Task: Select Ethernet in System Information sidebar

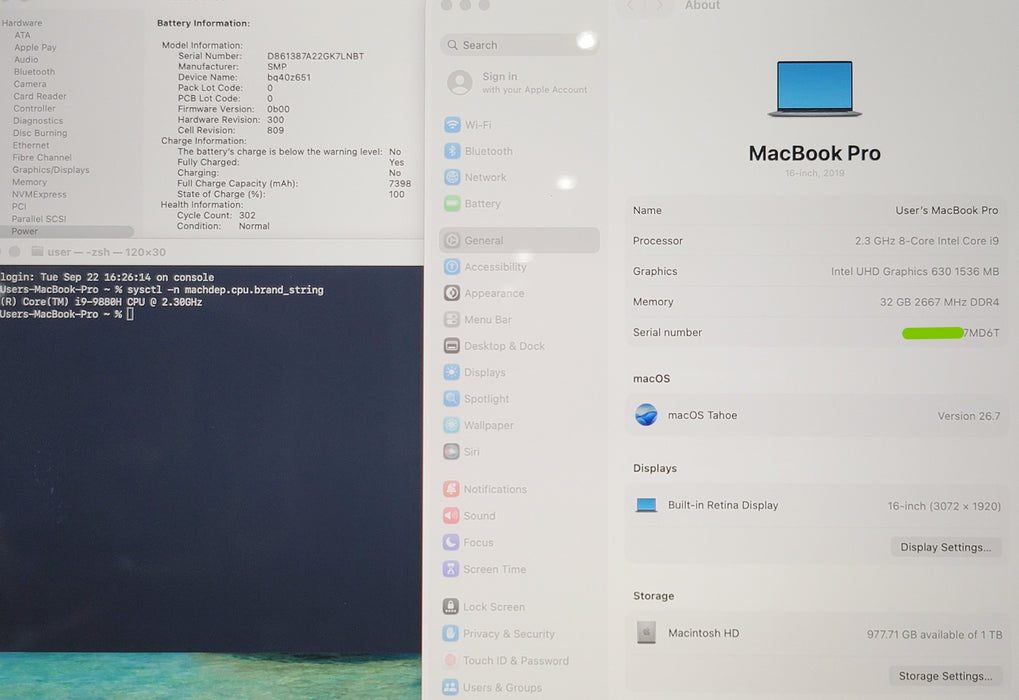Action: (x=31, y=145)
